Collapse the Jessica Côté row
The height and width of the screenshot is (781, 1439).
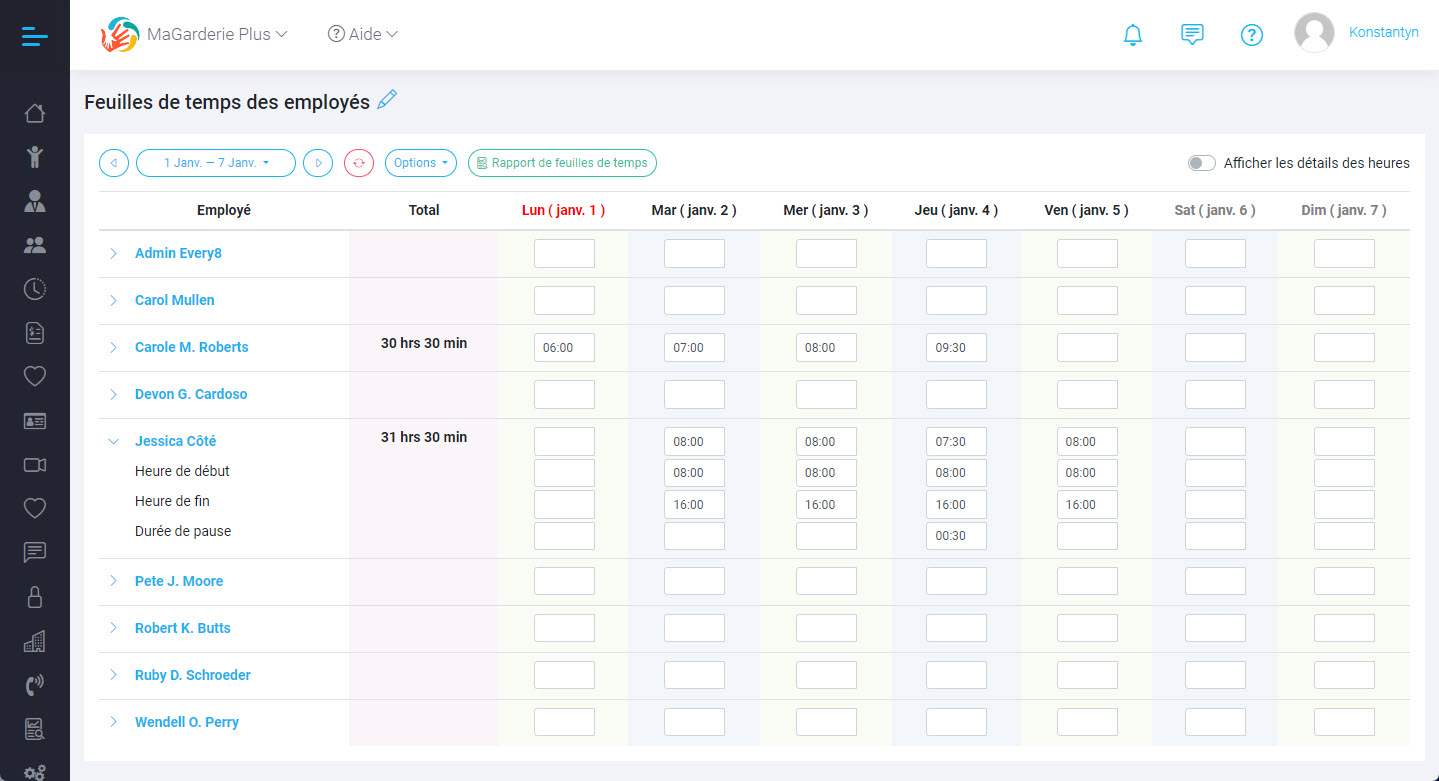pyautogui.click(x=113, y=440)
